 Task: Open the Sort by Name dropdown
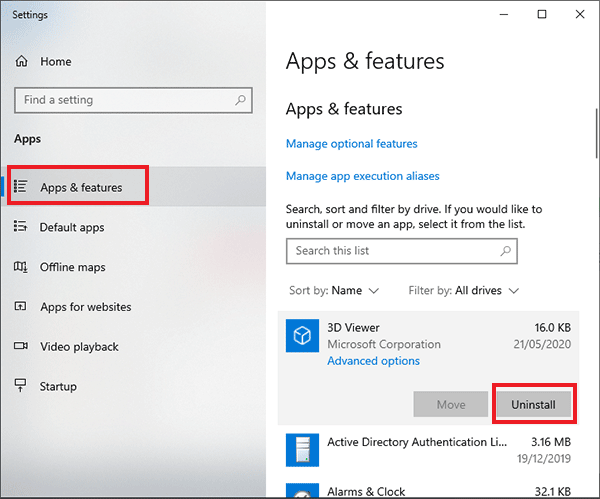(x=334, y=291)
